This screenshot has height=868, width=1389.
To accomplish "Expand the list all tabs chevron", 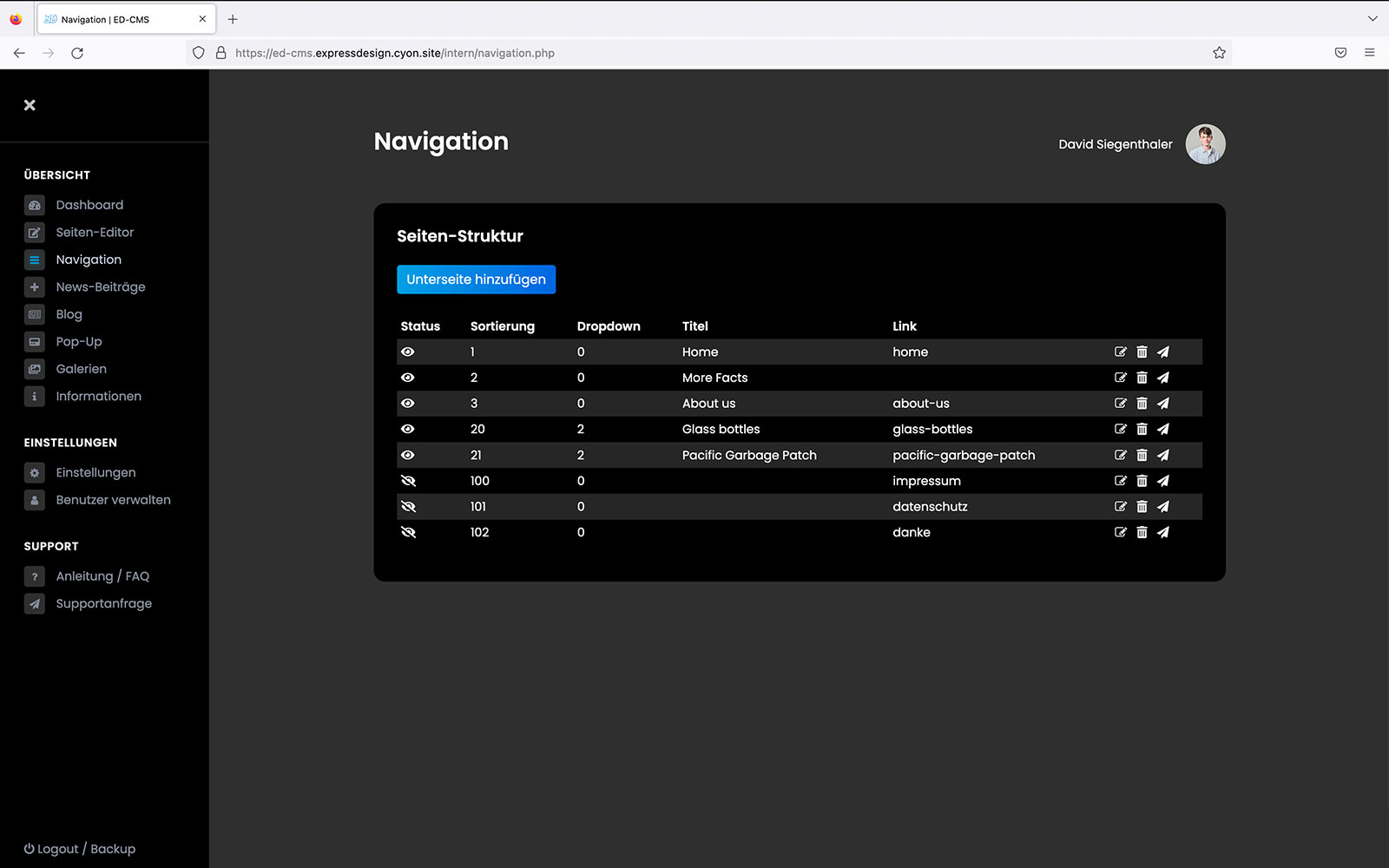I will [1372, 18].
